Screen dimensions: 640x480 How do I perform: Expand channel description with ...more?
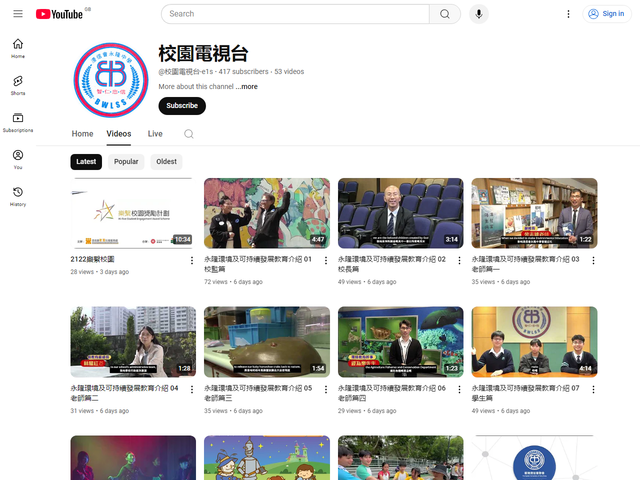[247, 87]
